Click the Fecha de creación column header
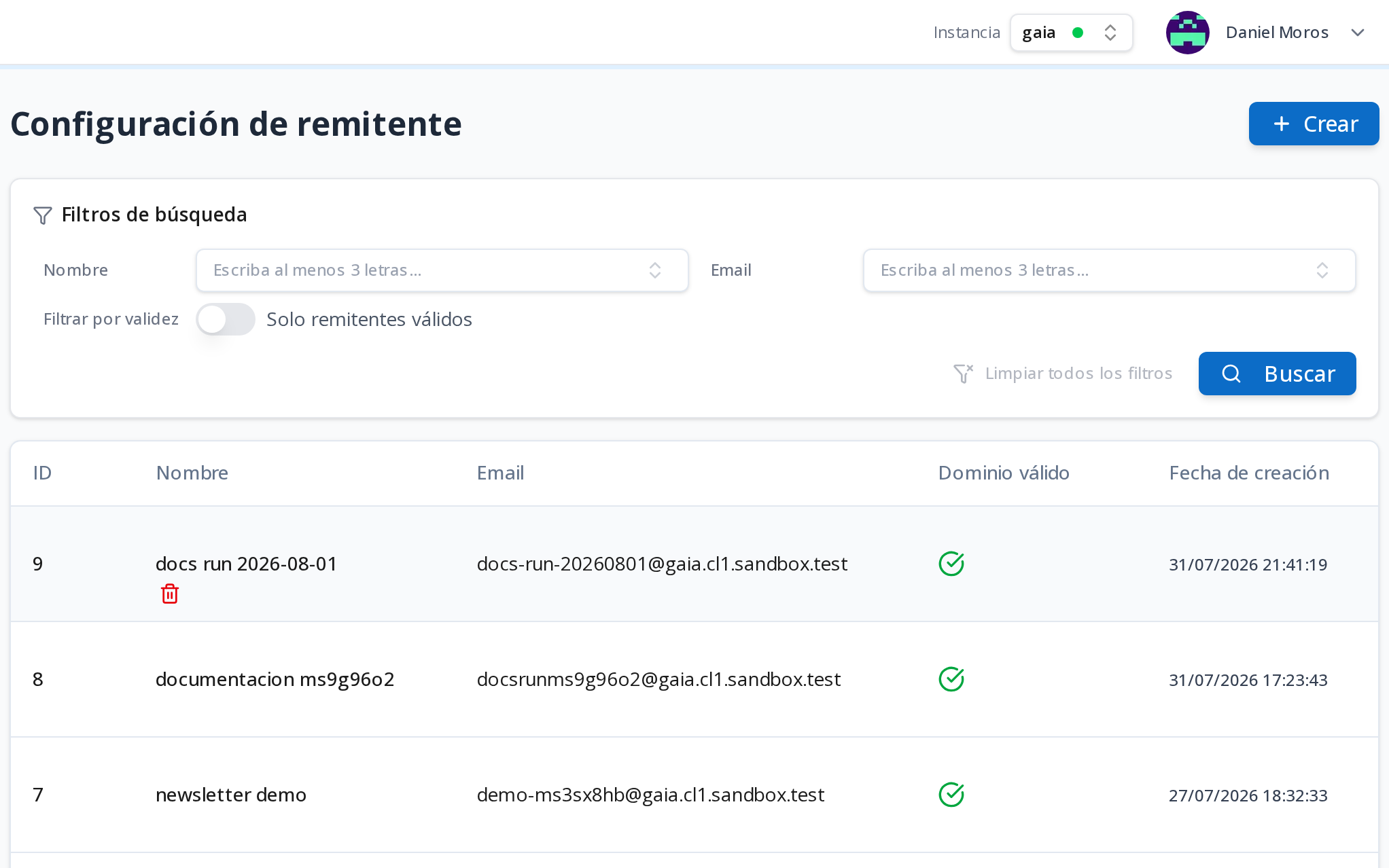1389x868 pixels. pyautogui.click(x=1249, y=473)
